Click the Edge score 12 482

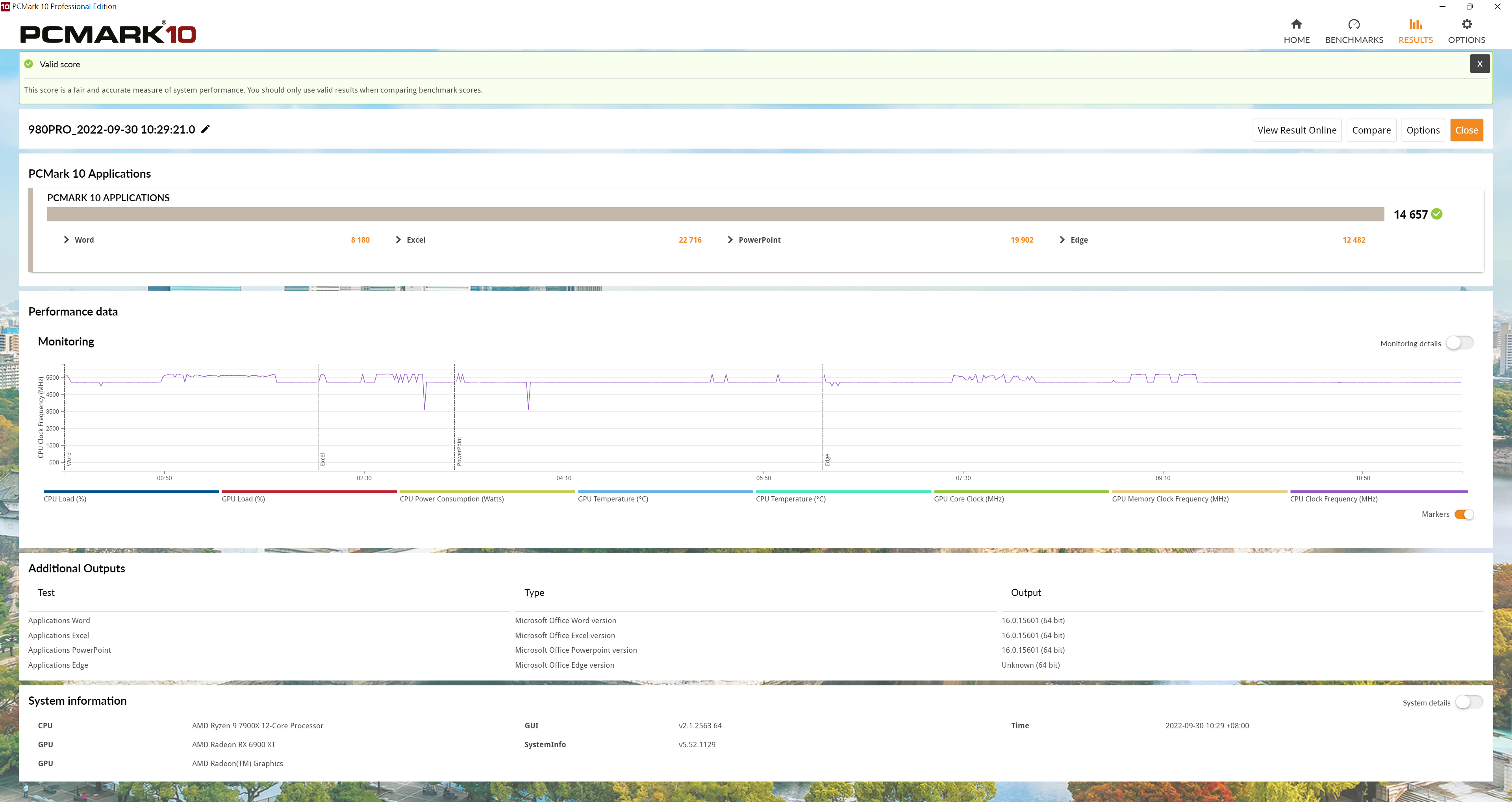(x=1354, y=239)
